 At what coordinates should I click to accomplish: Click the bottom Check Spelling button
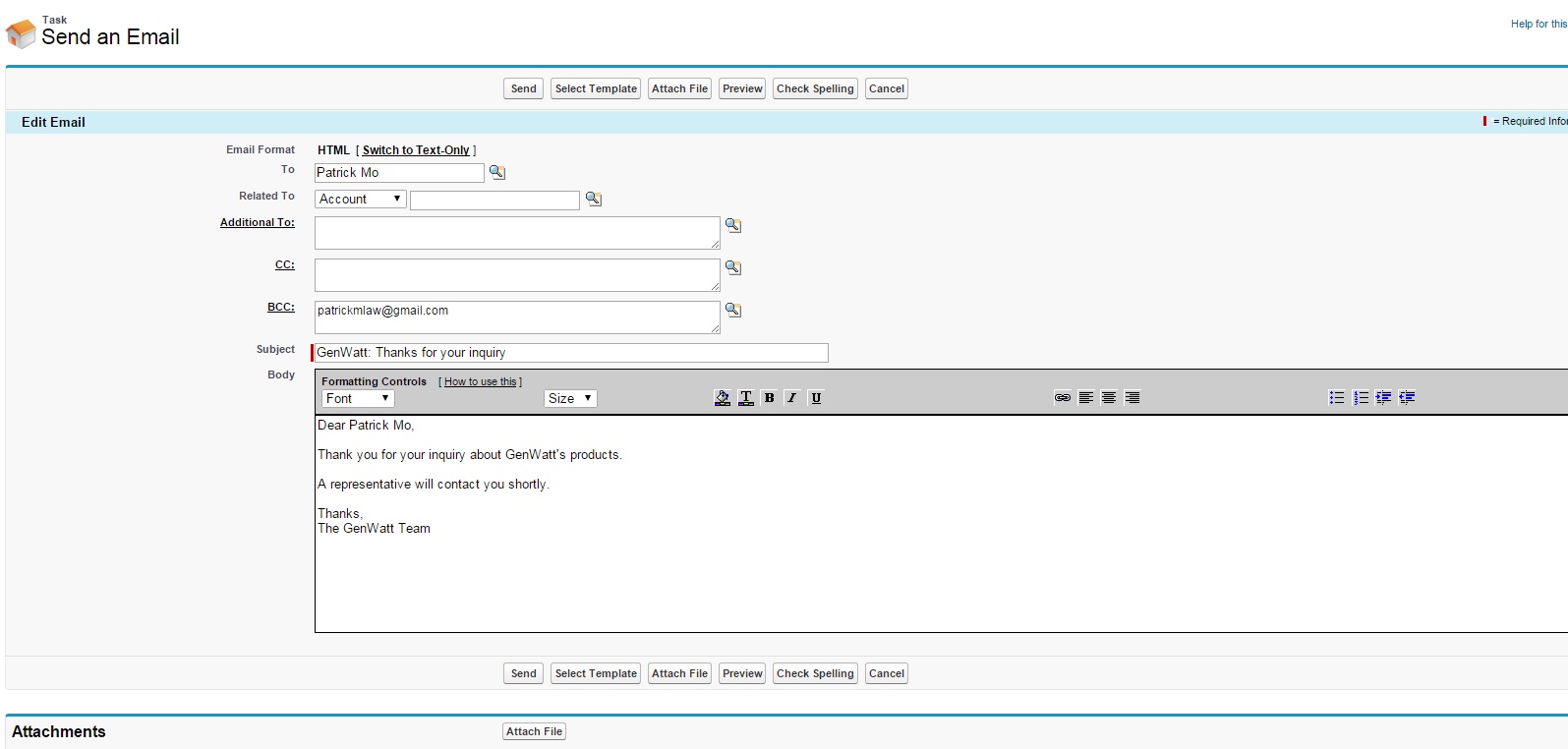[x=815, y=673]
